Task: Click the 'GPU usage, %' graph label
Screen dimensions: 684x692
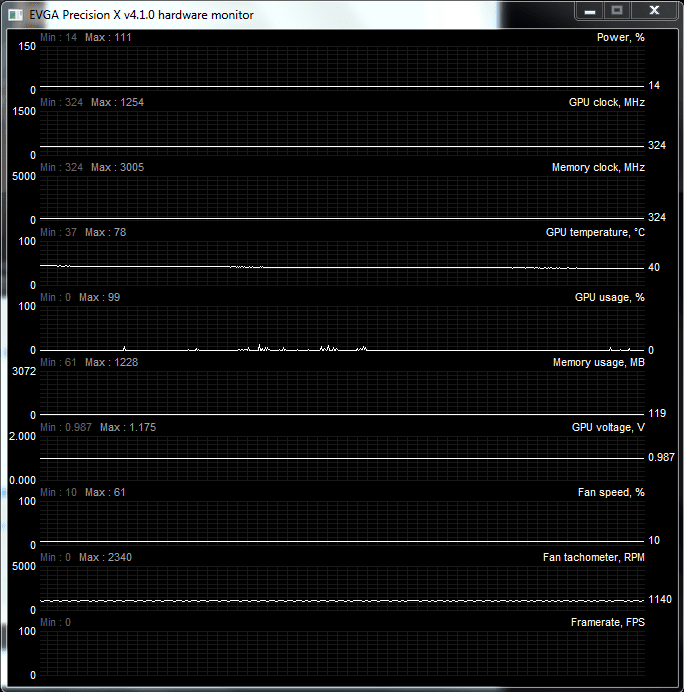Action: point(609,297)
